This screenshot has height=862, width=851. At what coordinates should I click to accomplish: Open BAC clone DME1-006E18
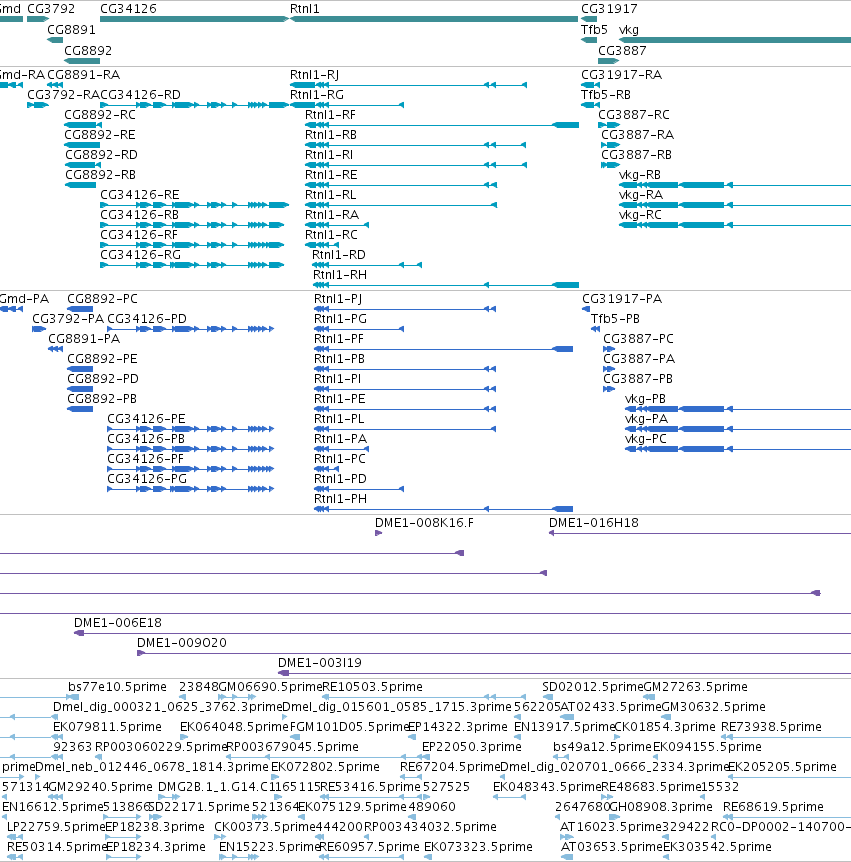[118, 623]
